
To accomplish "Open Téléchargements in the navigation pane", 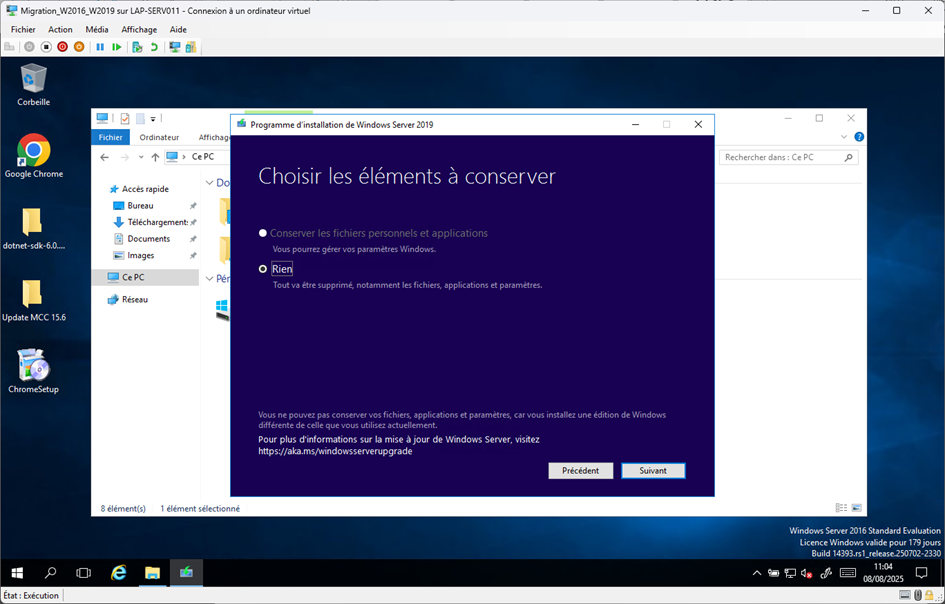I will (151, 222).
